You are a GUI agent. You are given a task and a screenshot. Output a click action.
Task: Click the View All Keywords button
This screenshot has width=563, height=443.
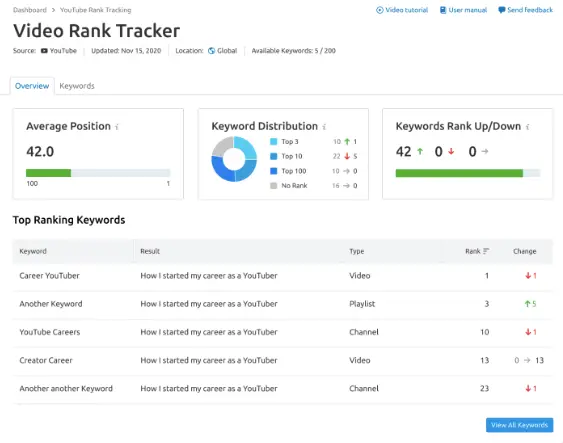pyautogui.click(x=520, y=425)
